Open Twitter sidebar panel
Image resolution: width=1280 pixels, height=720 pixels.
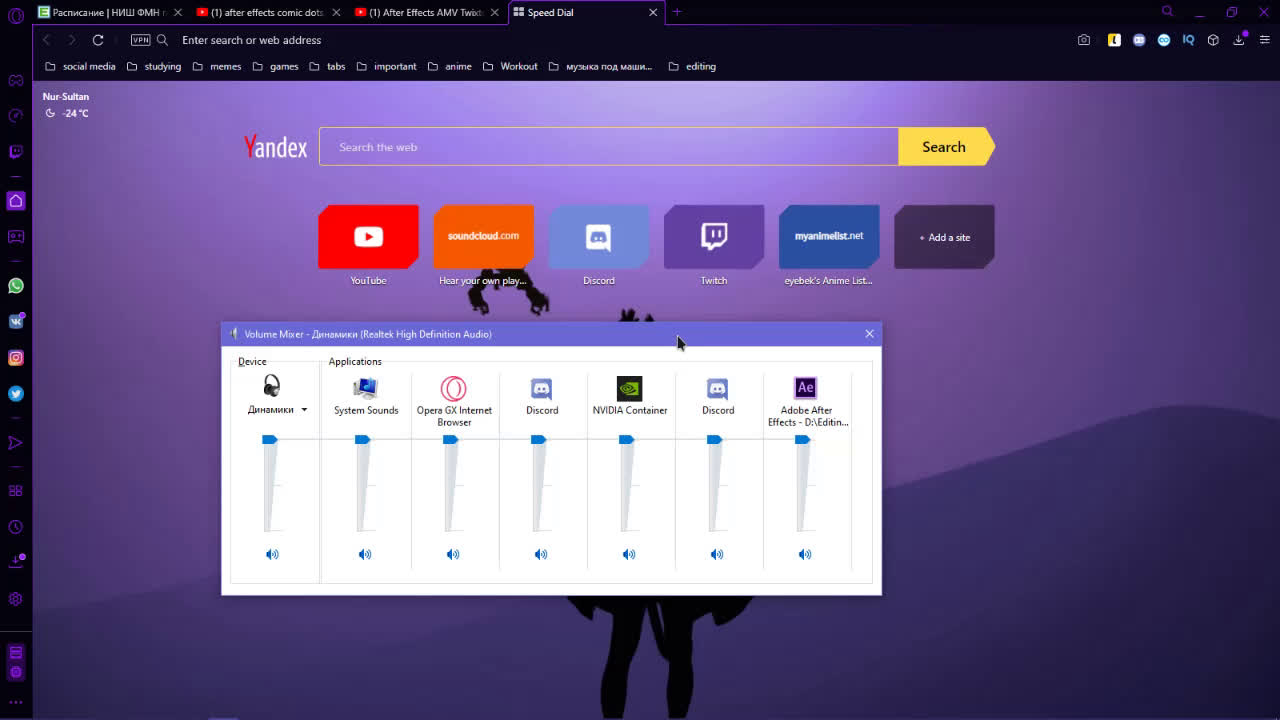[16, 394]
